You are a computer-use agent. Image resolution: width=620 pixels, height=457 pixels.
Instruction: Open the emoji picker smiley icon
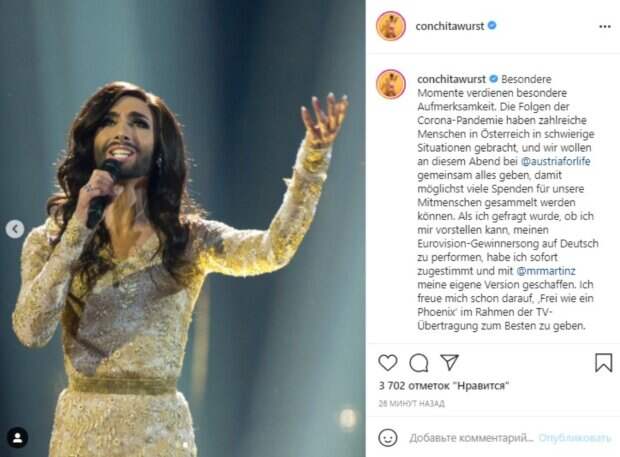click(388, 438)
